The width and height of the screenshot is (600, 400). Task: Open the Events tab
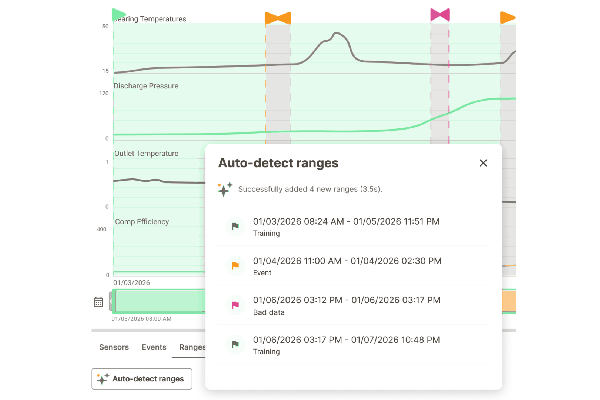click(x=154, y=348)
